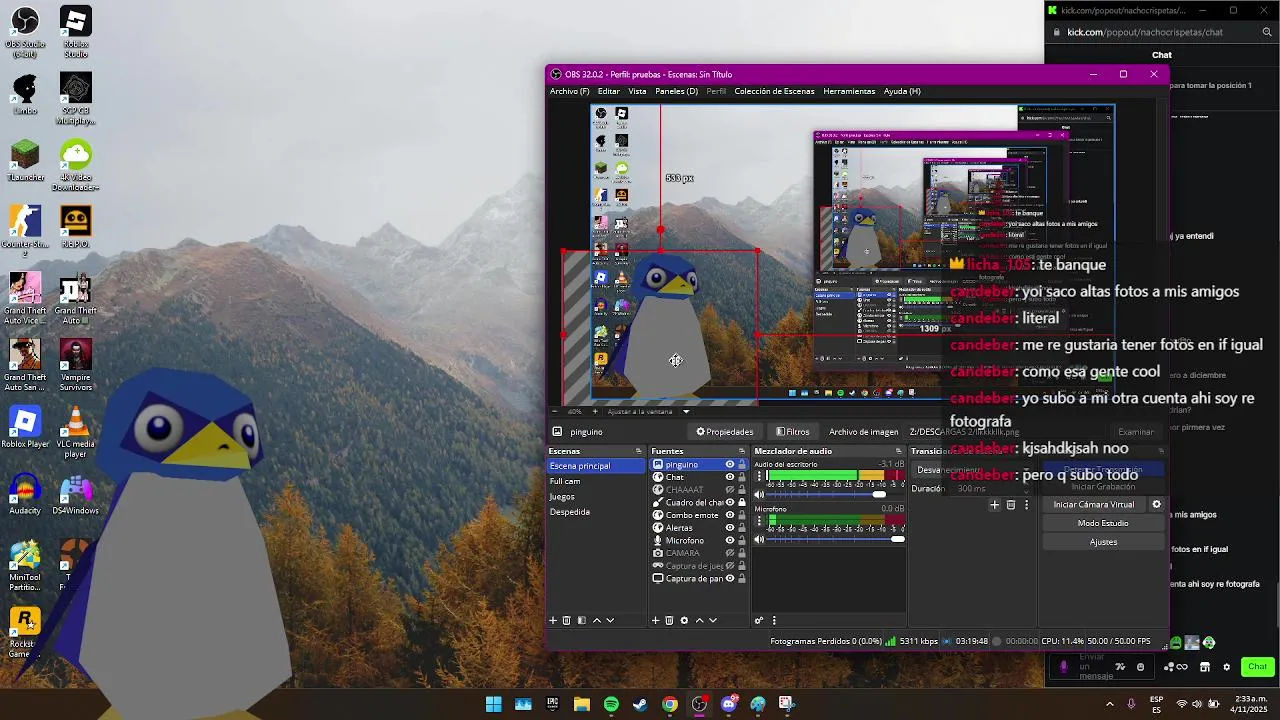Undock the Mezclador de audio panel
The width and height of the screenshot is (1280, 720).
(898, 451)
